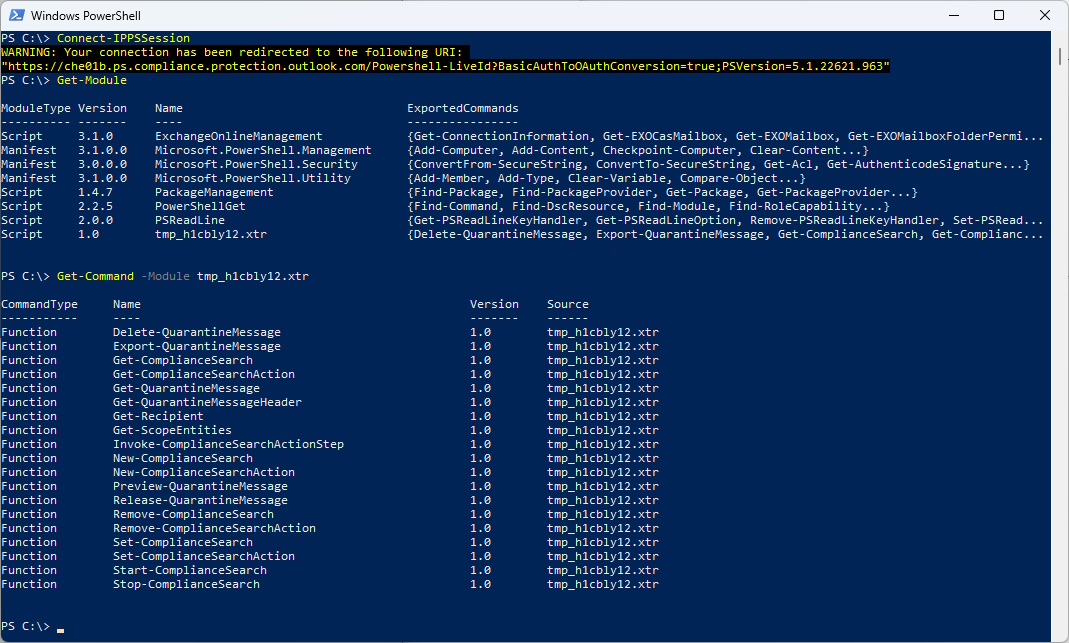Maximize the Windows PowerShell window

[x=999, y=15]
